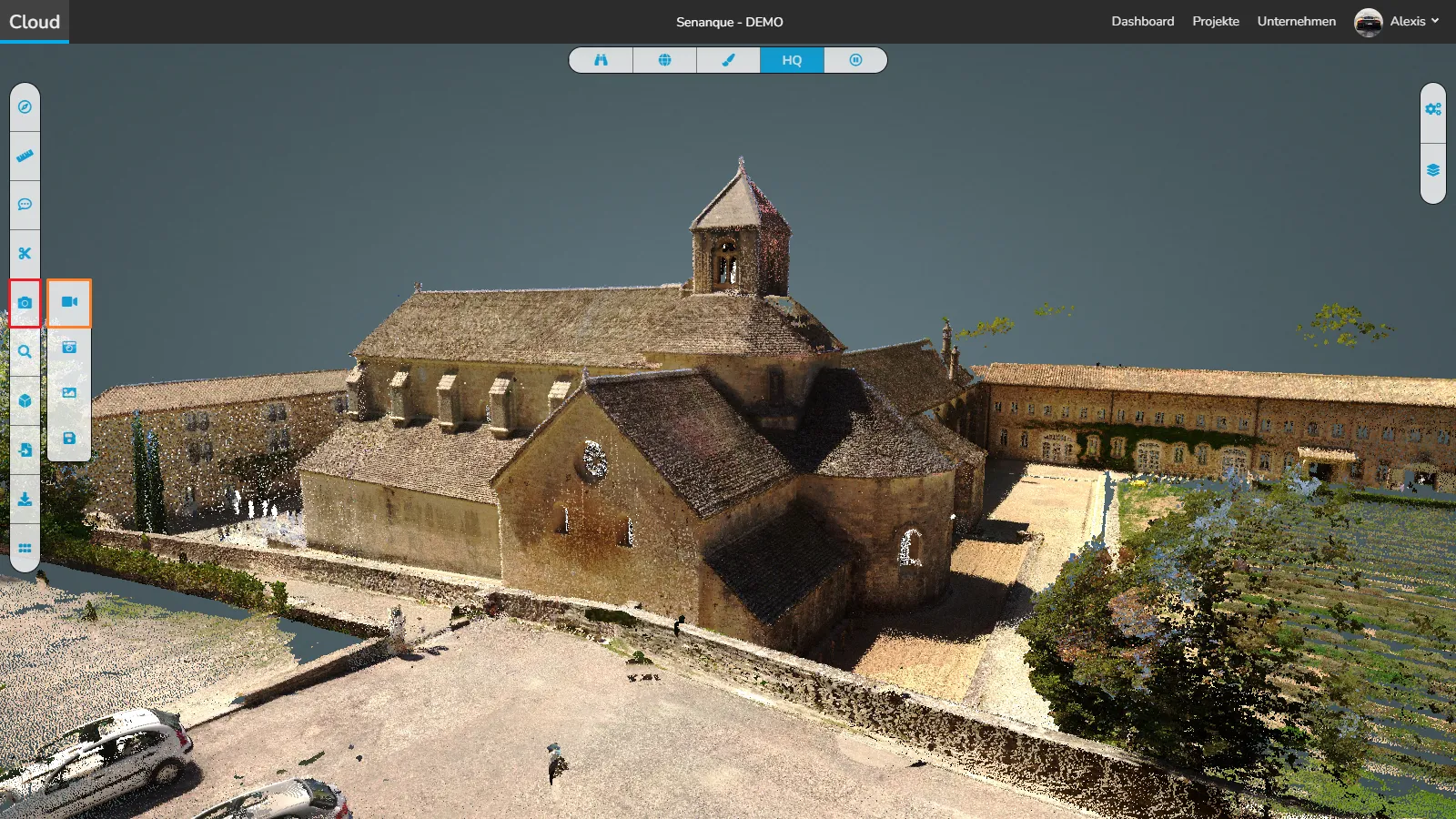The height and width of the screenshot is (819, 1456).
Task: Expand the layers panel on the right
Action: pyautogui.click(x=1433, y=171)
